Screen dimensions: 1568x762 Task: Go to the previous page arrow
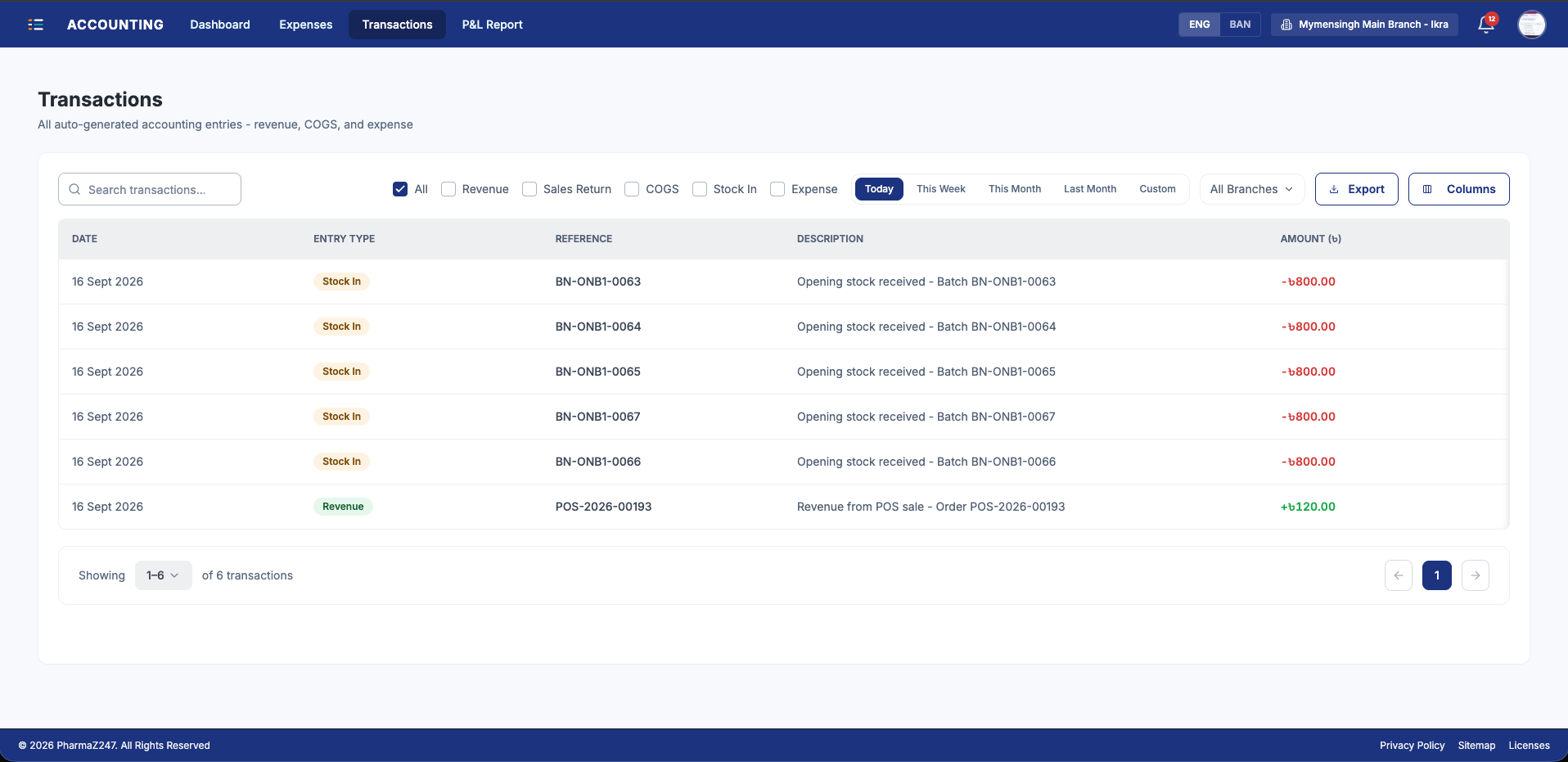(x=1399, y=575)
